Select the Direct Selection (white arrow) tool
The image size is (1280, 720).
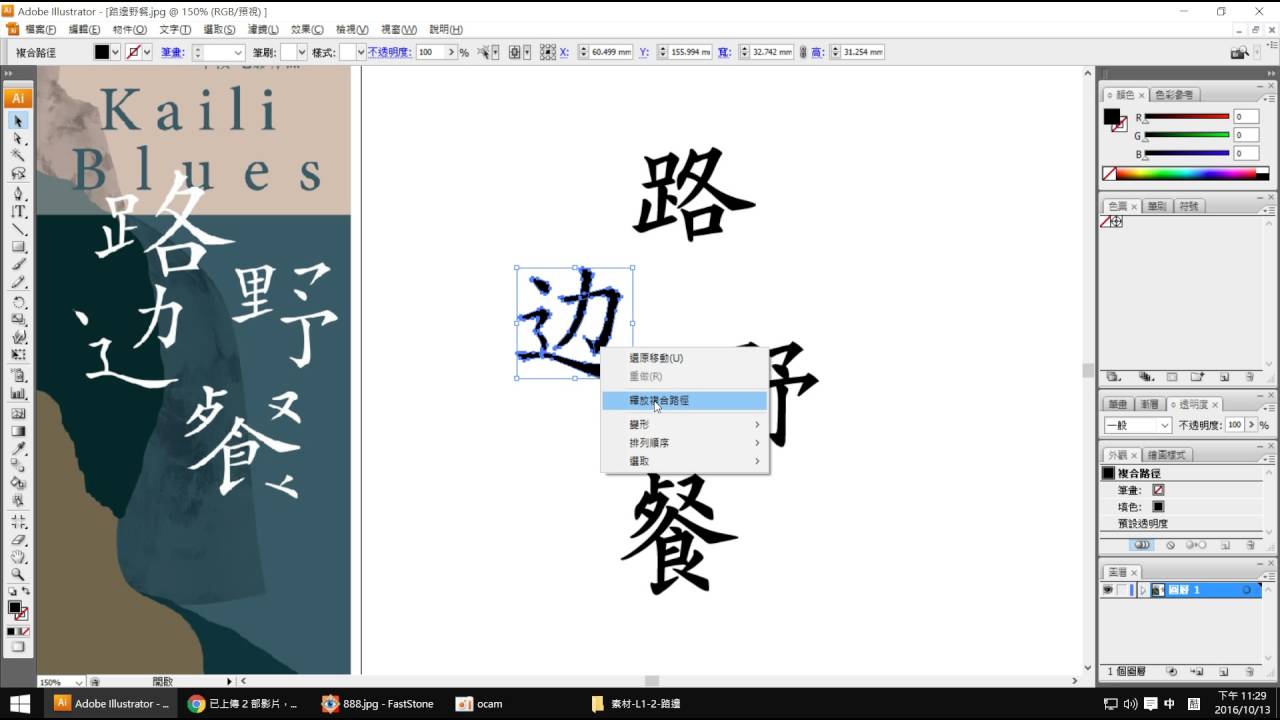pyautogui.click(x=18, y=139)
